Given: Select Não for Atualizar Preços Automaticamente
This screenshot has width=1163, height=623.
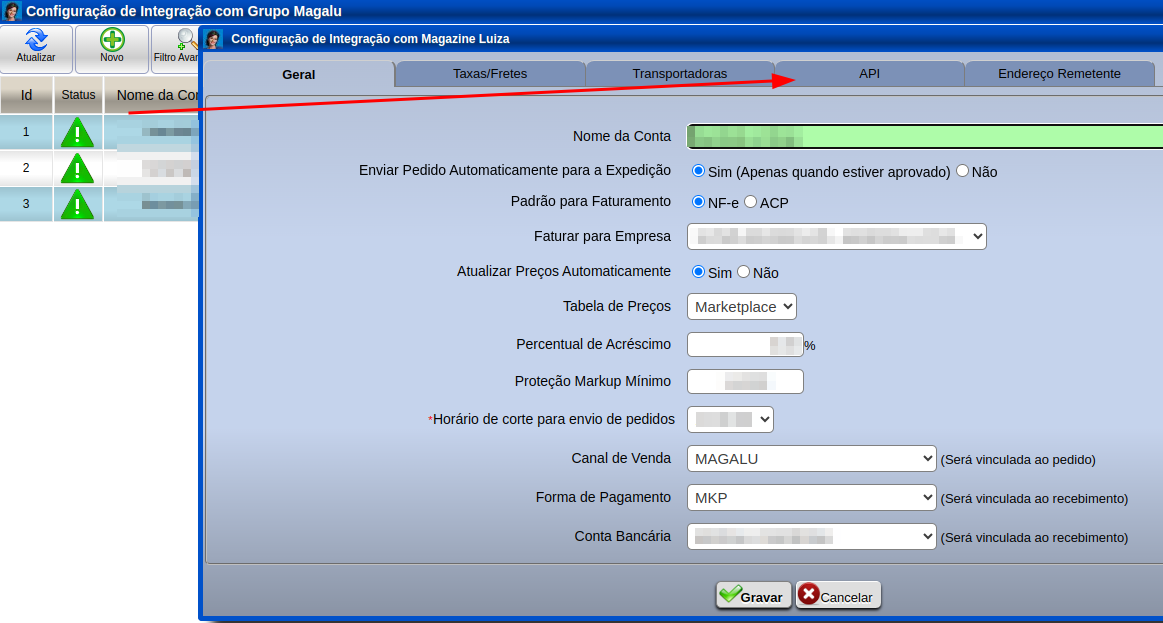Looking at the screenshot, I should tap(744, 271).
